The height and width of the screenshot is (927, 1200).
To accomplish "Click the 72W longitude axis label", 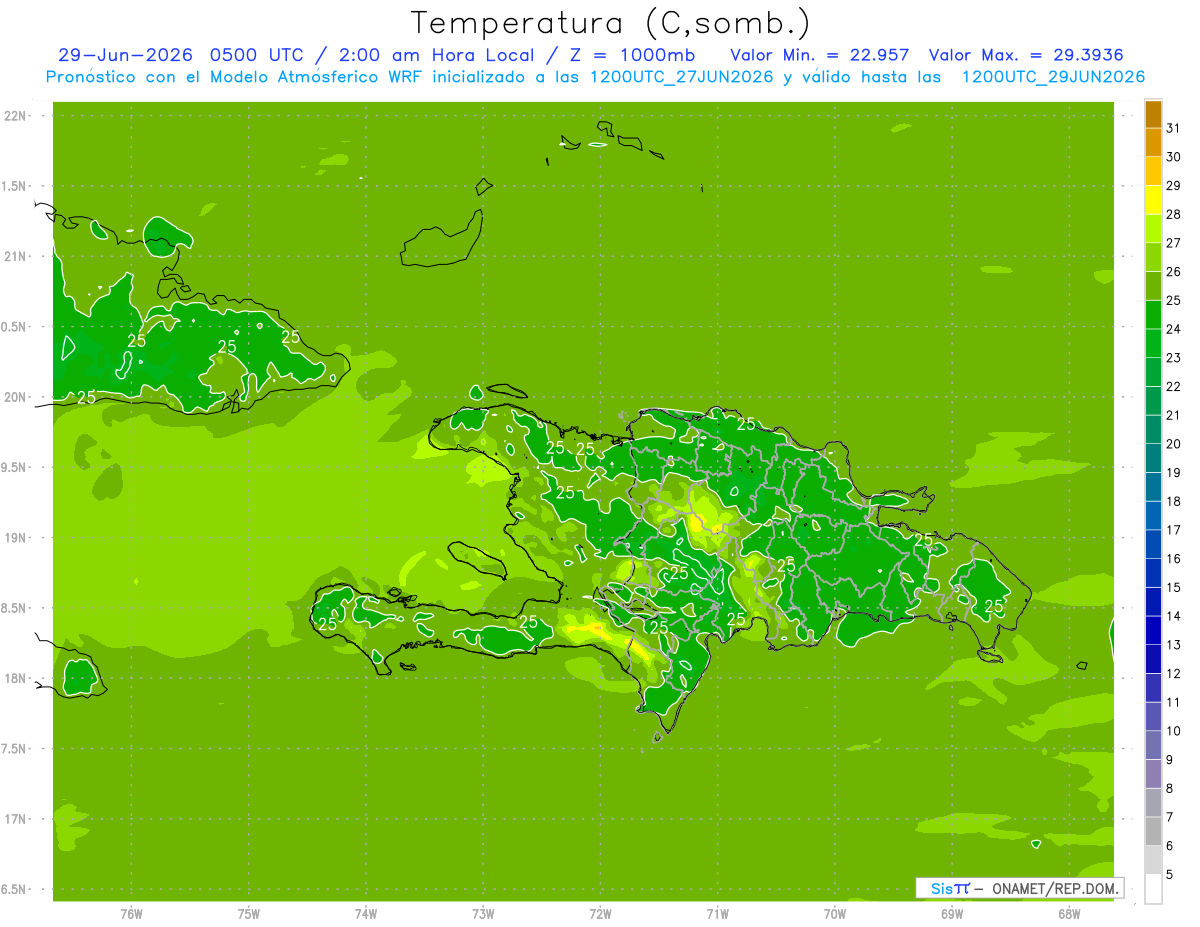I will (x=600, y=914).
